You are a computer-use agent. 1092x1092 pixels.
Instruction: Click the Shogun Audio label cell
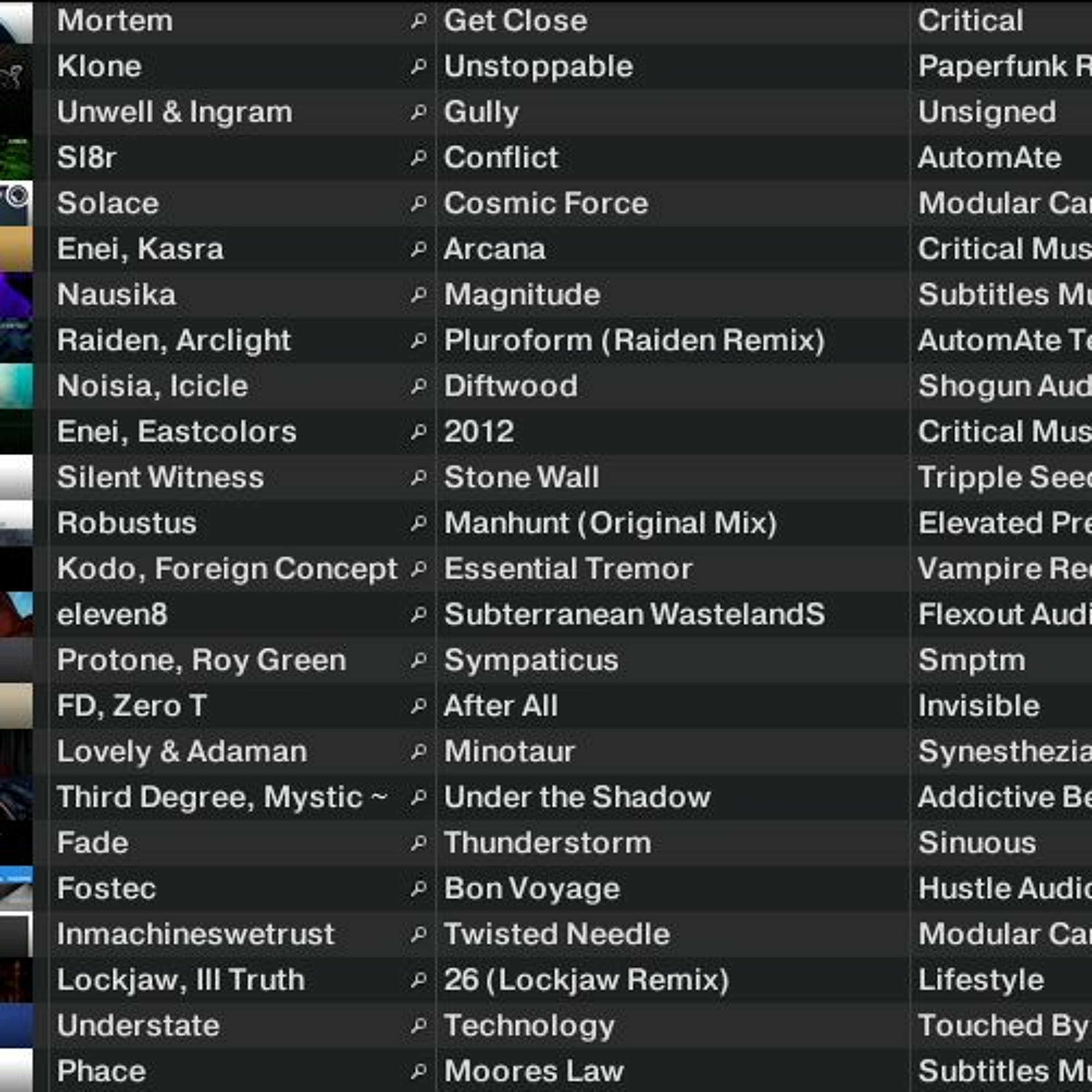[1003, 387]
